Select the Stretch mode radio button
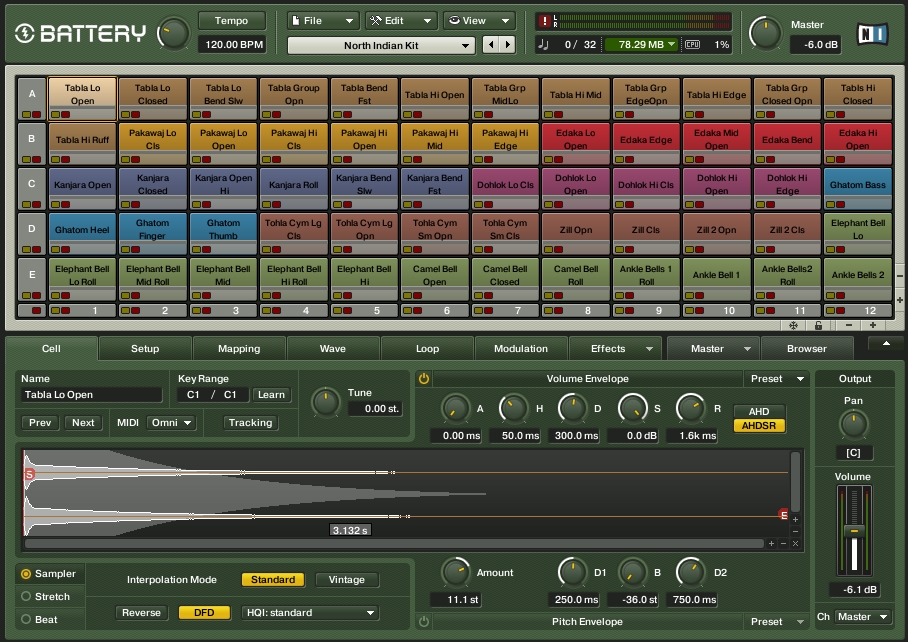Image resolution: width=908 pixels, height=642 pixels. tap(25, 596)
